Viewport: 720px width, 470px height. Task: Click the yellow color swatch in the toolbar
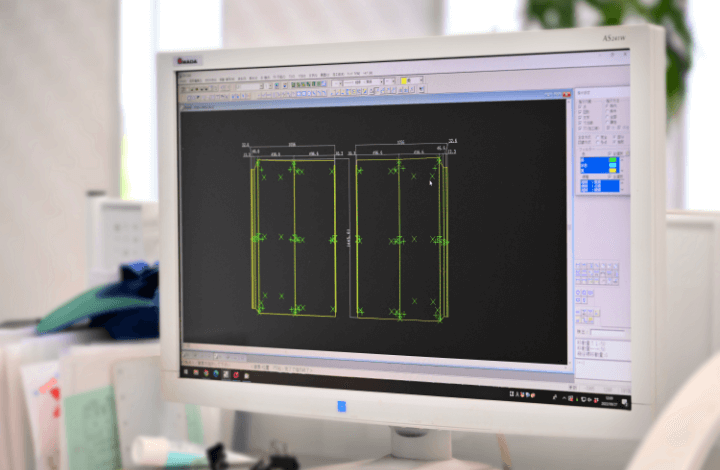(x=404, y=80)
